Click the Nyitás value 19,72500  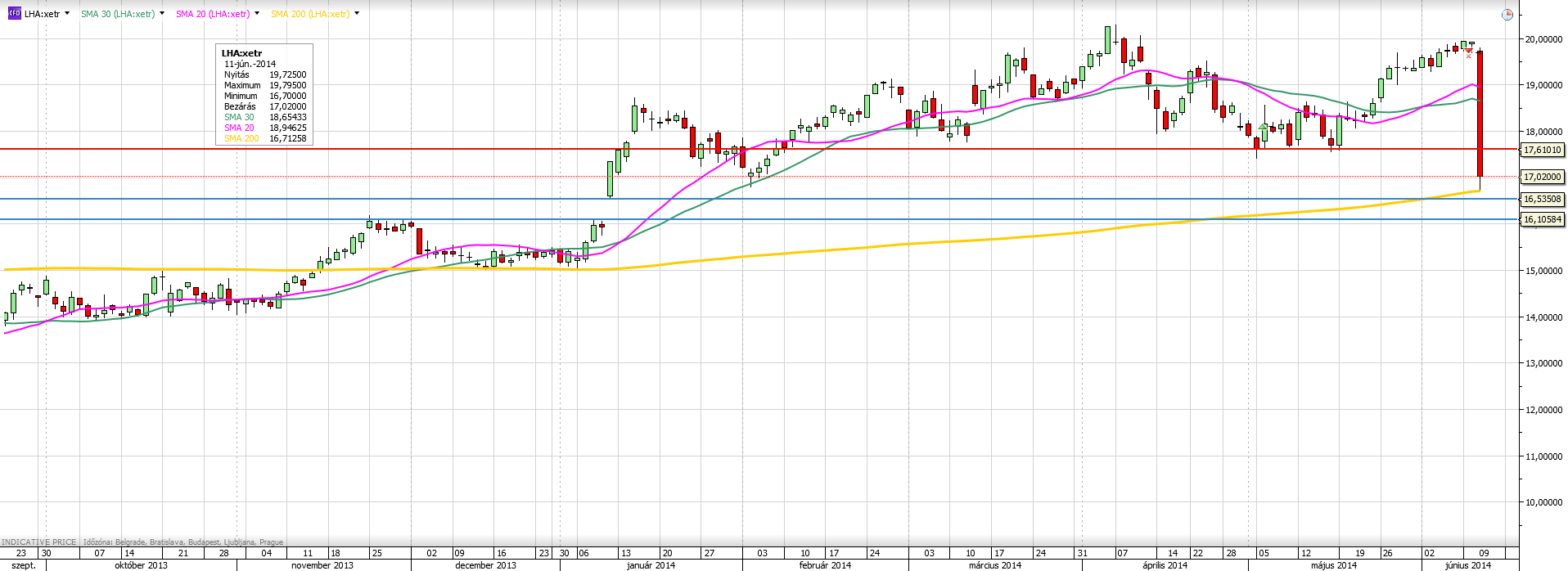[x=288, y=74]
